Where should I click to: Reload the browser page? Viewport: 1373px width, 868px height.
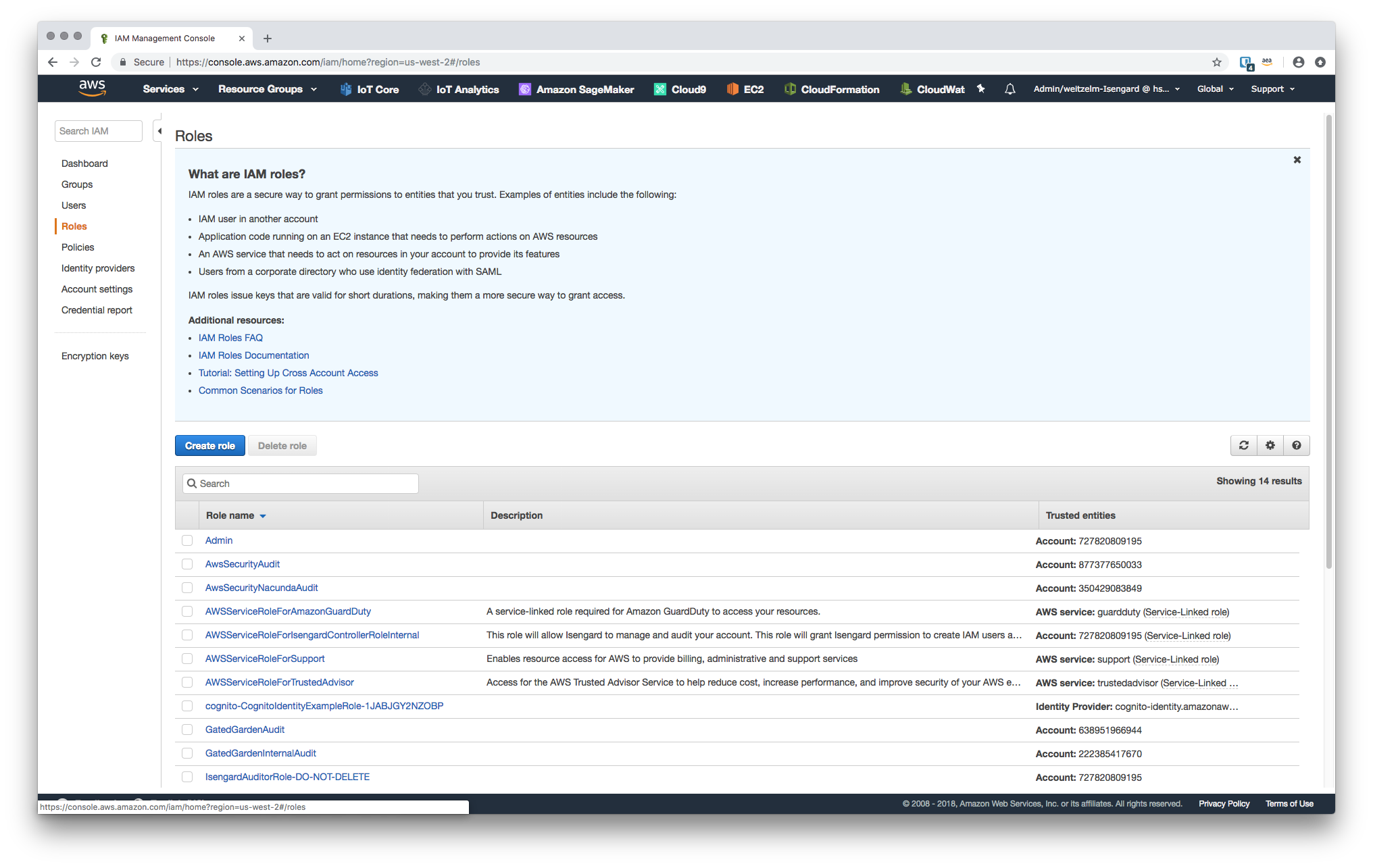pyautogui.click(x=96, y=62)
